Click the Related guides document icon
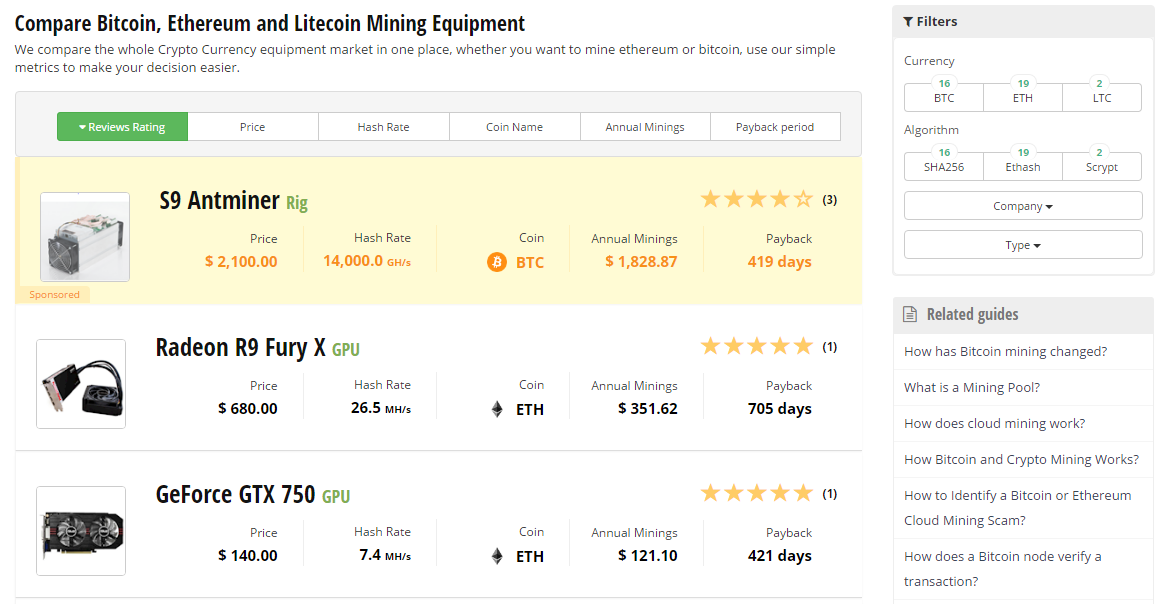1167x604 pixels. tap(910, 315)
